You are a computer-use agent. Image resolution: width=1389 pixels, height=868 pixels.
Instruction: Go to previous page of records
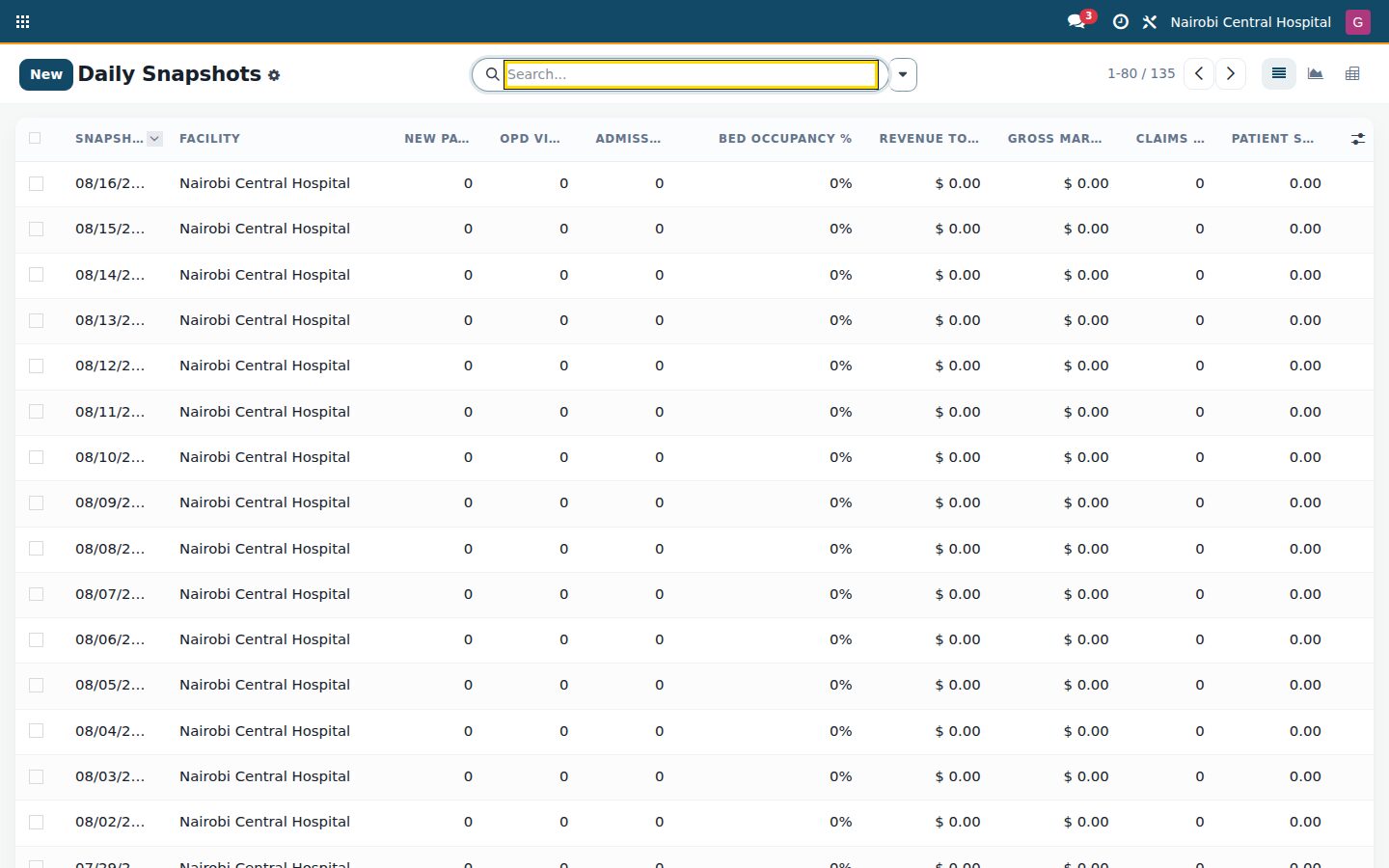point(1199,73)
